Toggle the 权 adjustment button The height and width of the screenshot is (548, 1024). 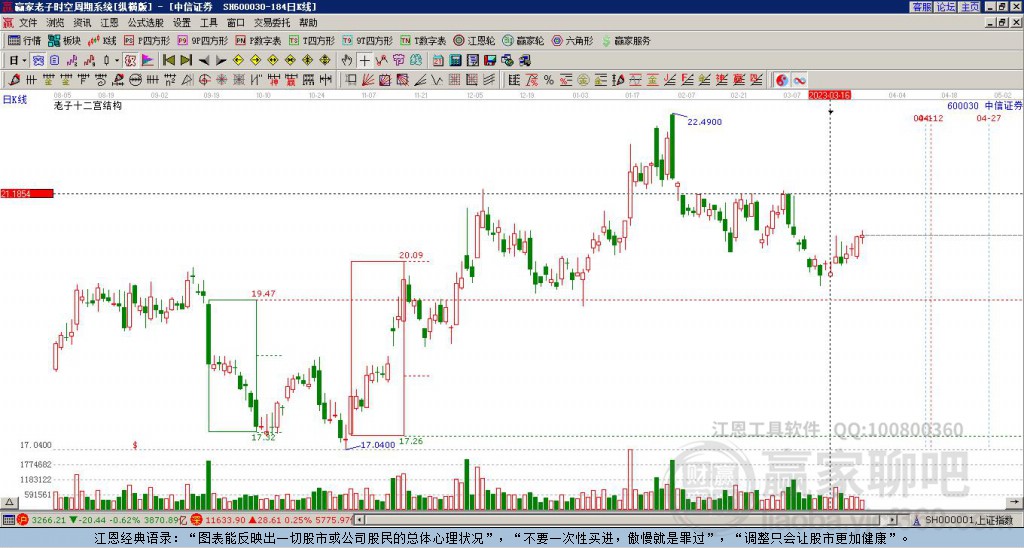[x=130, y=61]
